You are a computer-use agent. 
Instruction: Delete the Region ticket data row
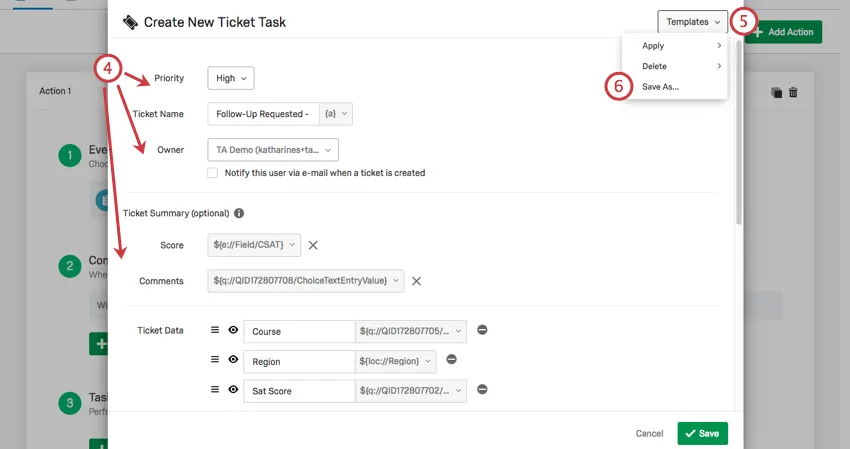pyautogui.click(x=451, y=360)
